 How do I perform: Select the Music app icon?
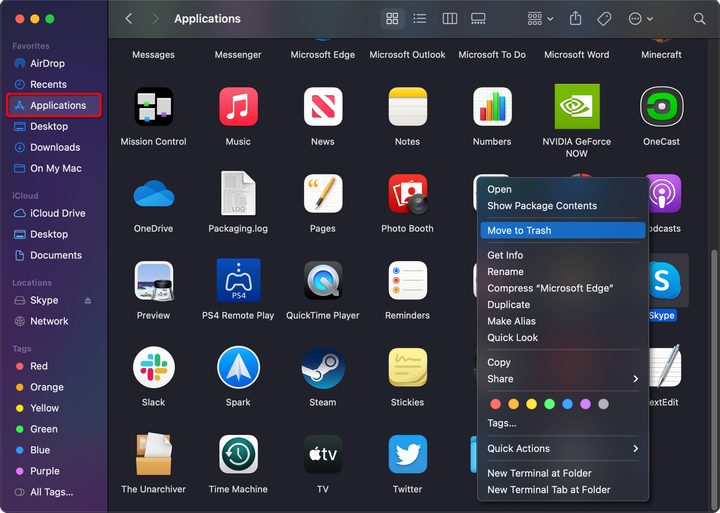coord(238,107)
